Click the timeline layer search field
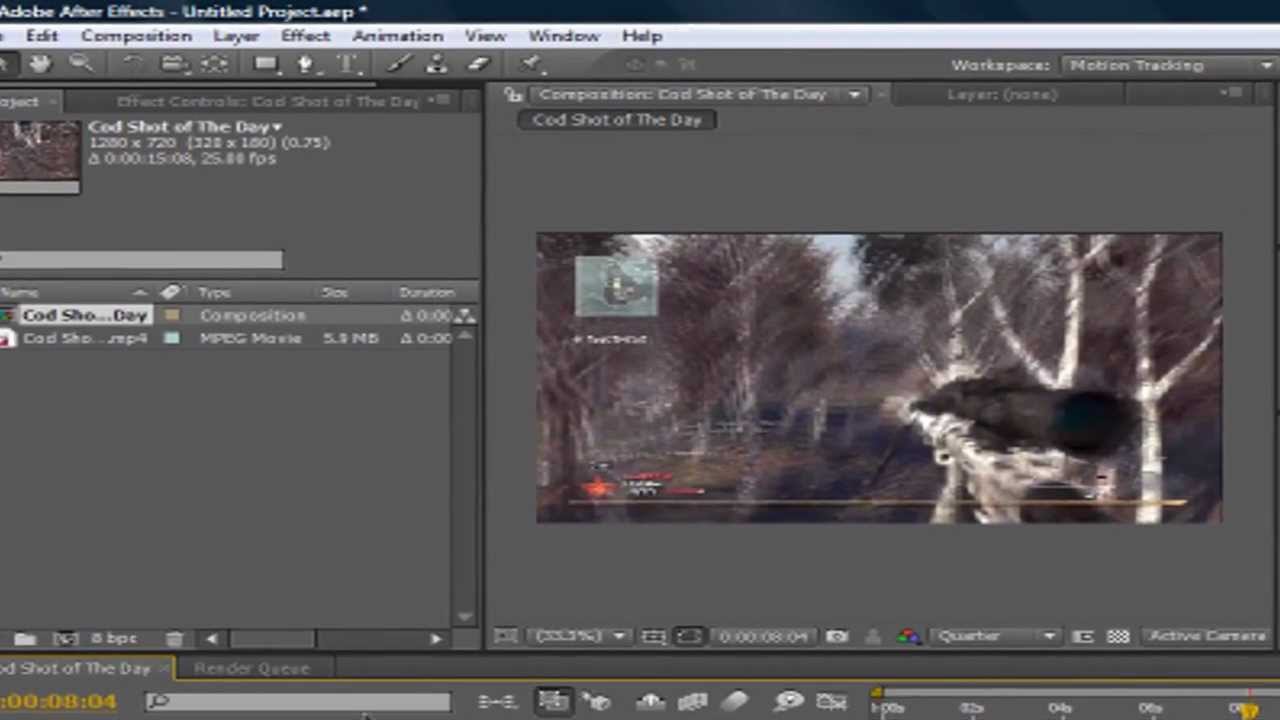 point(298,702)
